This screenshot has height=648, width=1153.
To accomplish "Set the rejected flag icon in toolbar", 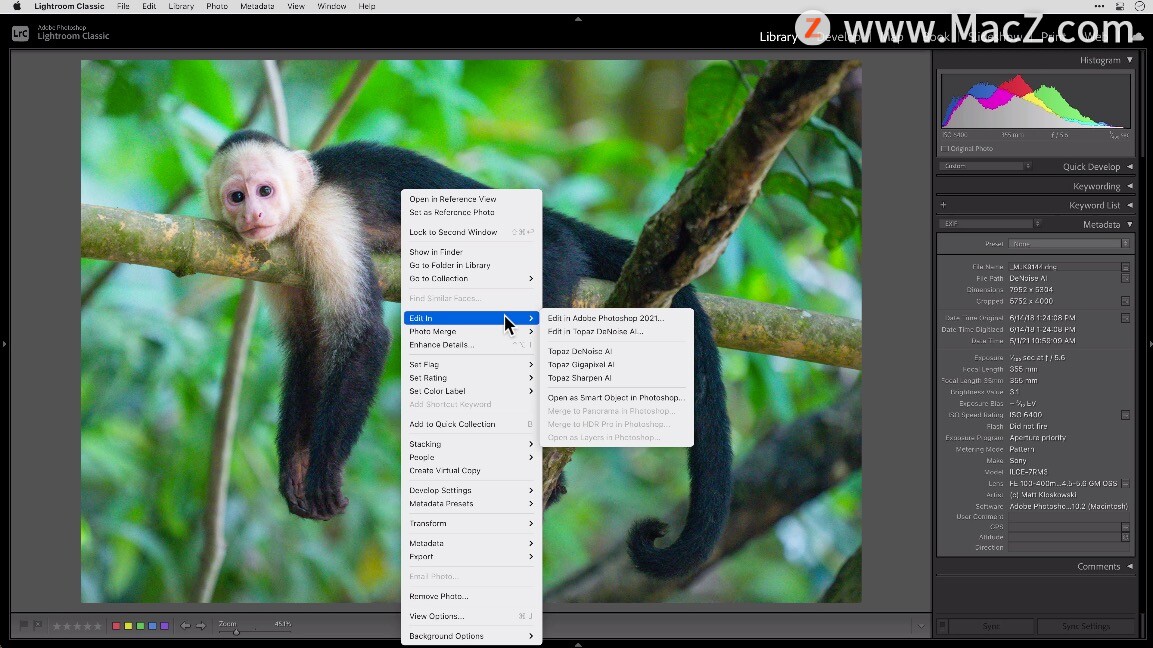I will tap(38, 625).
